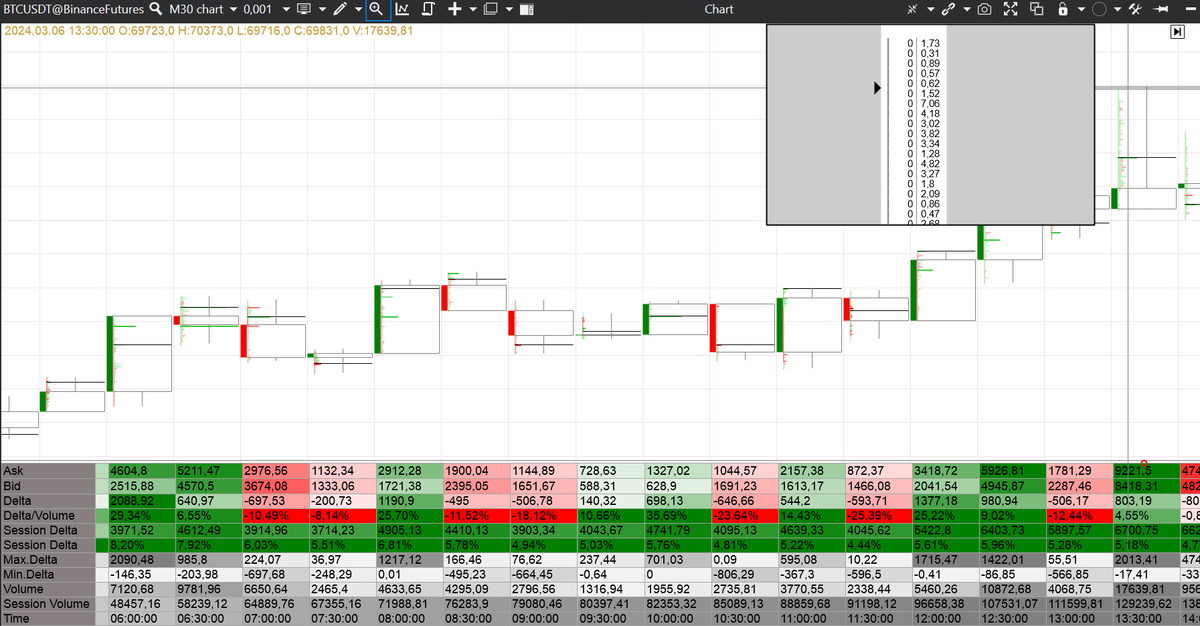Add a new indicator with the plus icon

[452, 9]
